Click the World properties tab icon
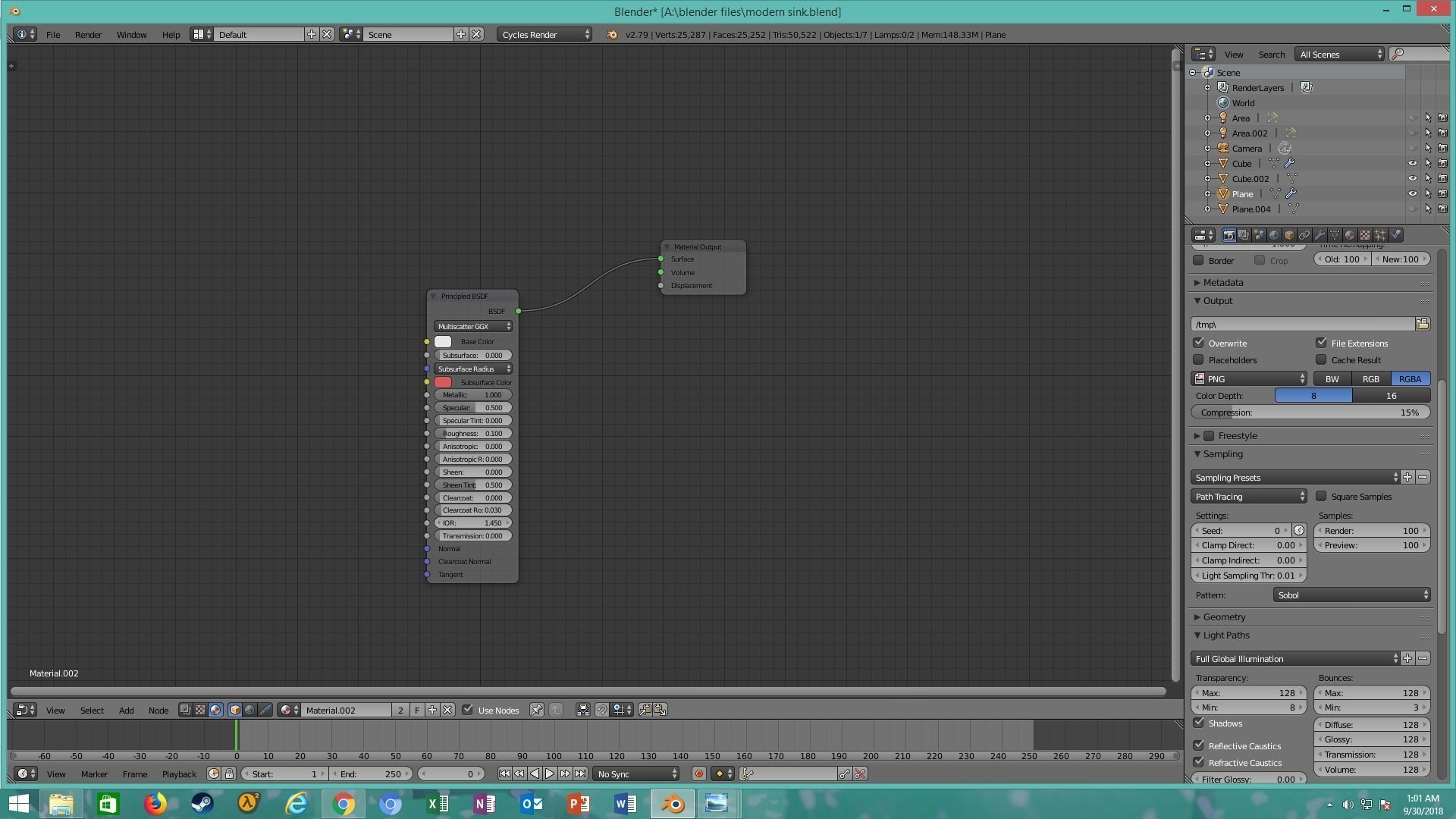 (1274, 235)
